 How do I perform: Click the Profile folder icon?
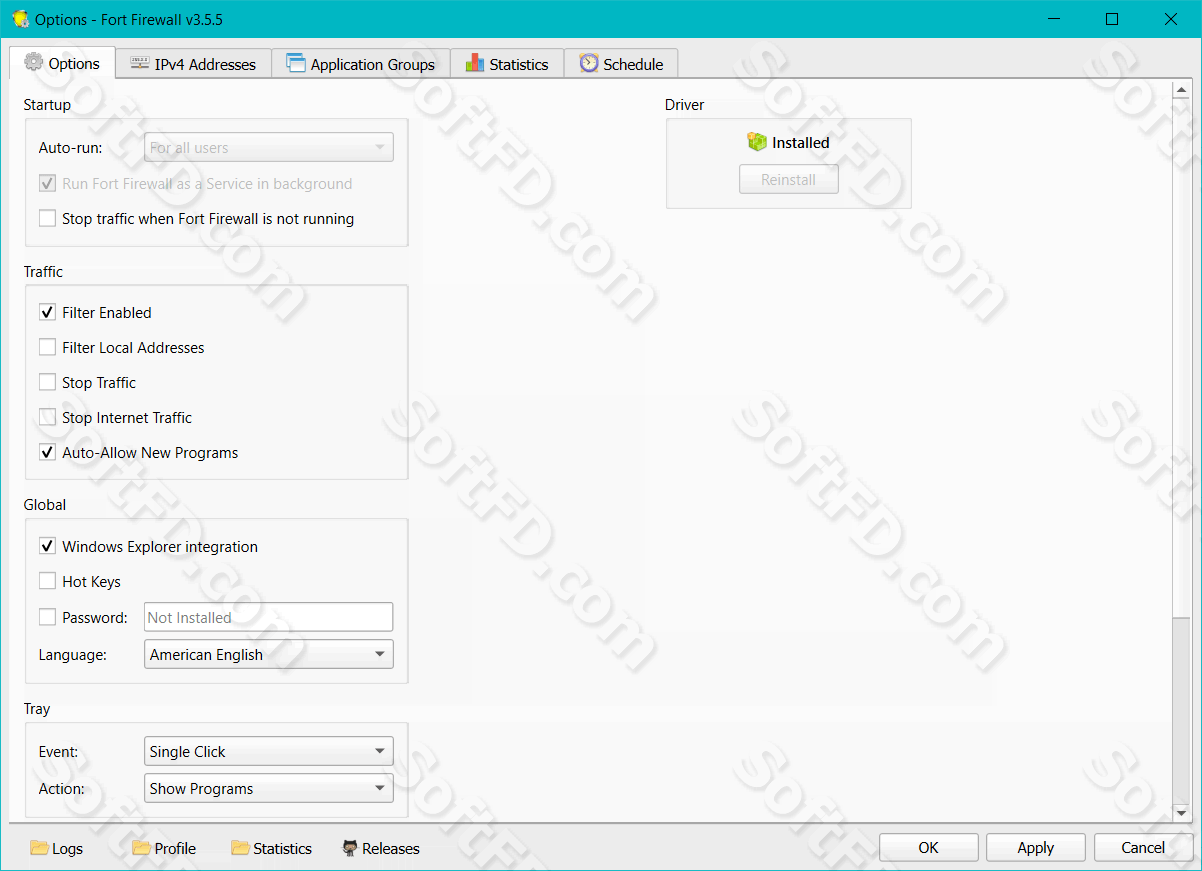tap(142, 848)
